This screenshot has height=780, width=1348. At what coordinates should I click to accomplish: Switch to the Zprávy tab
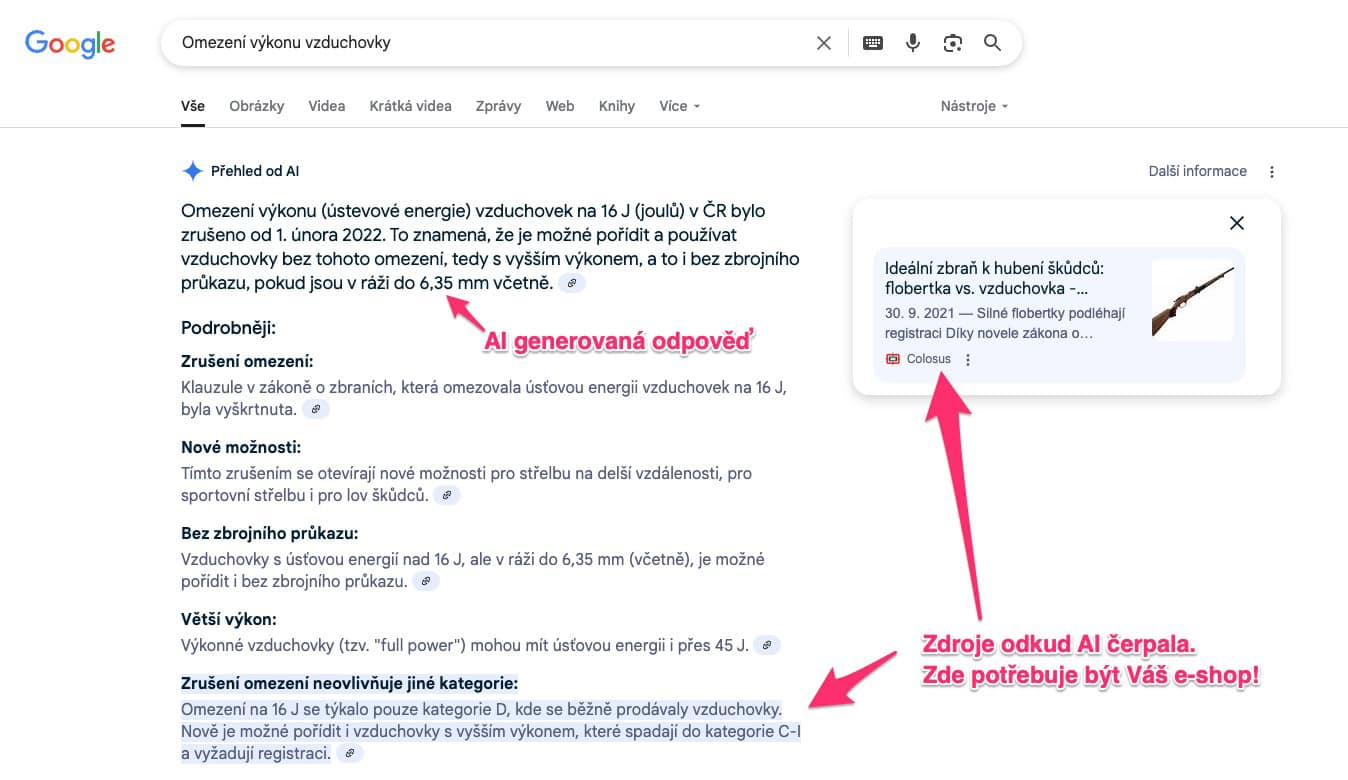coord(498,106)
